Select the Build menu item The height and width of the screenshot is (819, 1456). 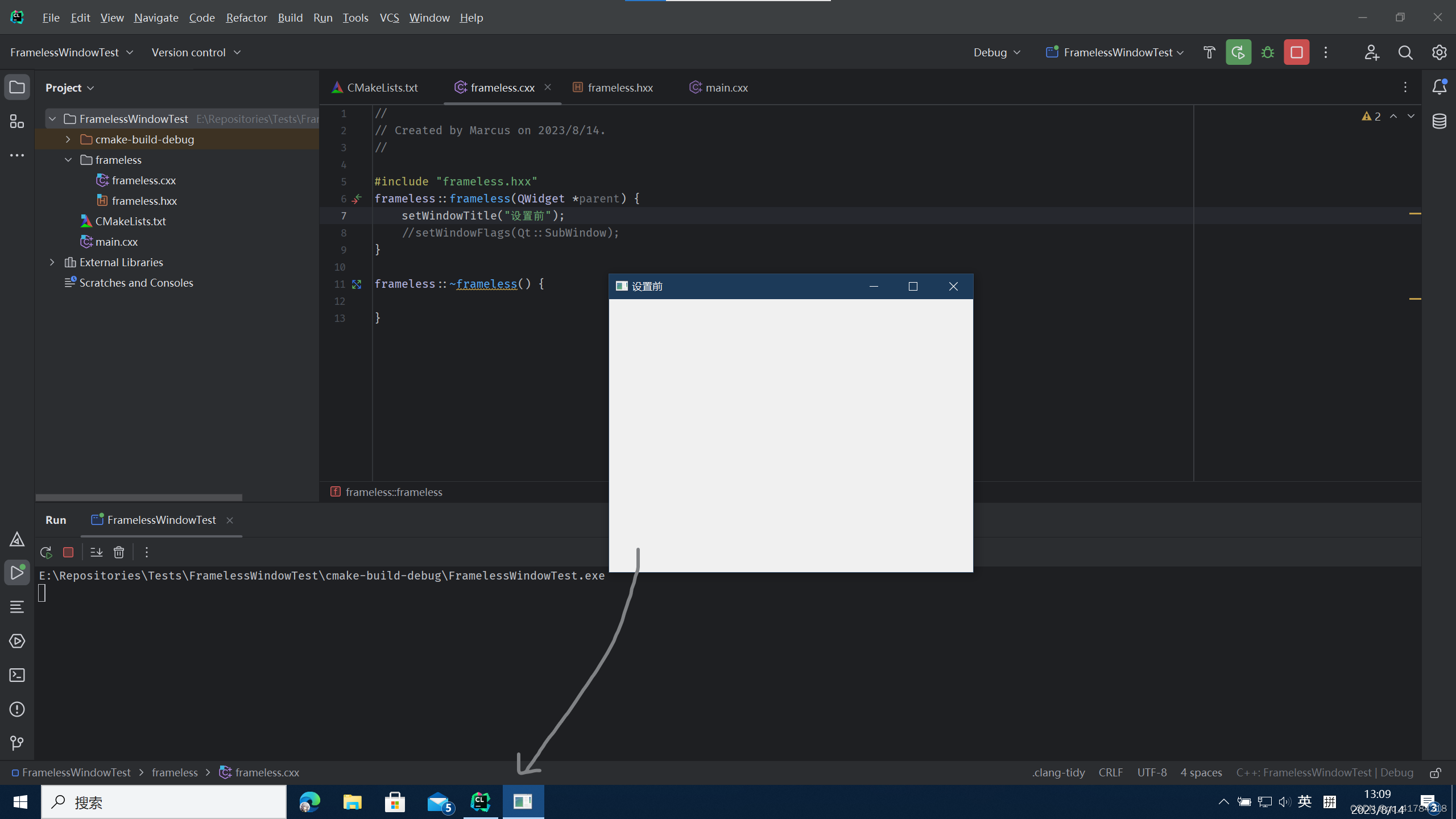pyautogui.click(x=289, y=18)
